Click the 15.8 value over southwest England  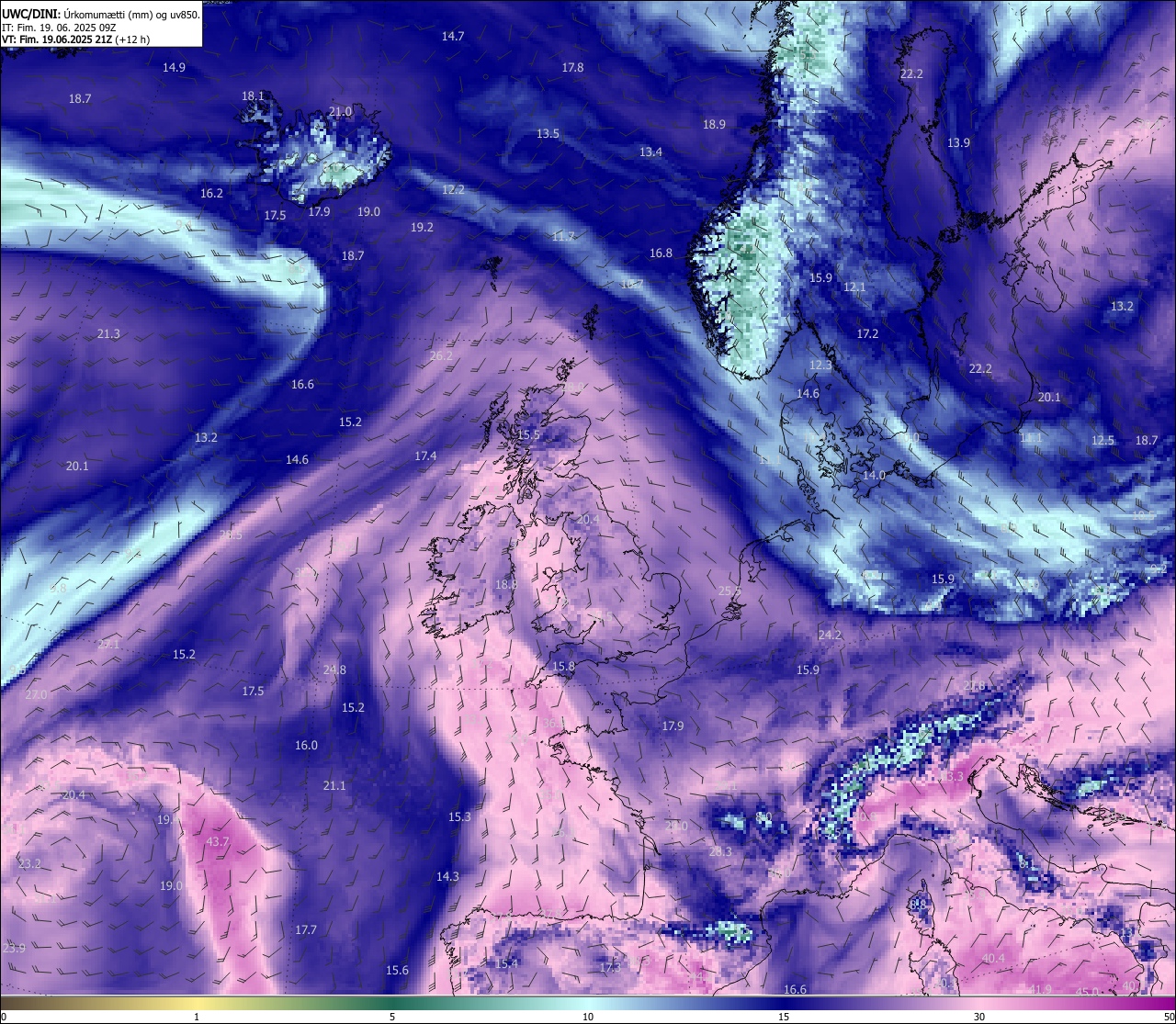(563, 666)
